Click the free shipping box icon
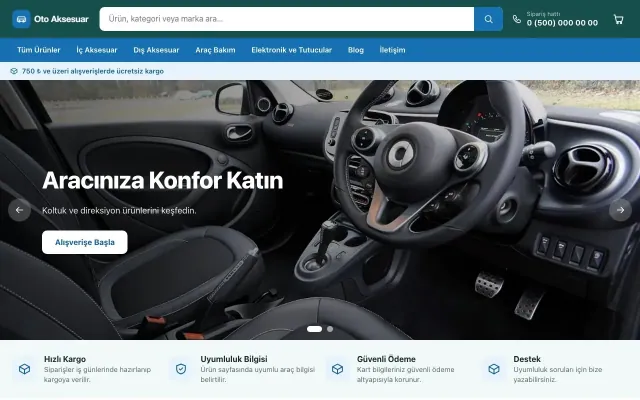640x400 pixels. 14,71
